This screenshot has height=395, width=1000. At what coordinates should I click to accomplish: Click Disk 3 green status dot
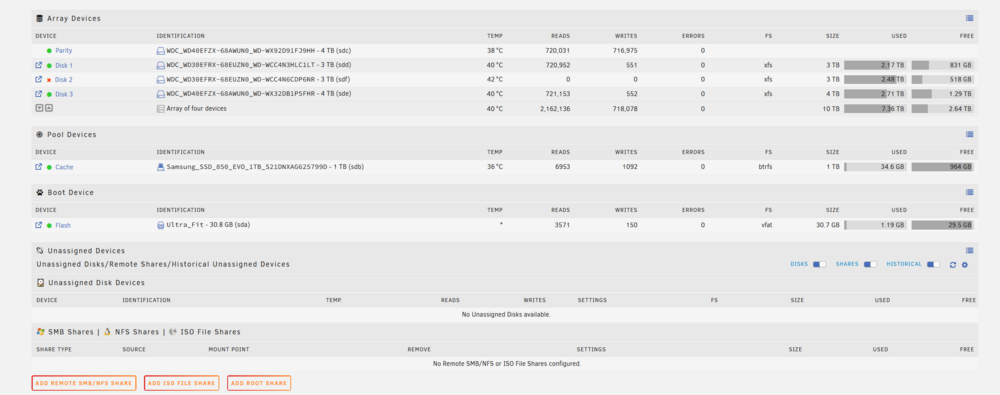pos(49,94)
